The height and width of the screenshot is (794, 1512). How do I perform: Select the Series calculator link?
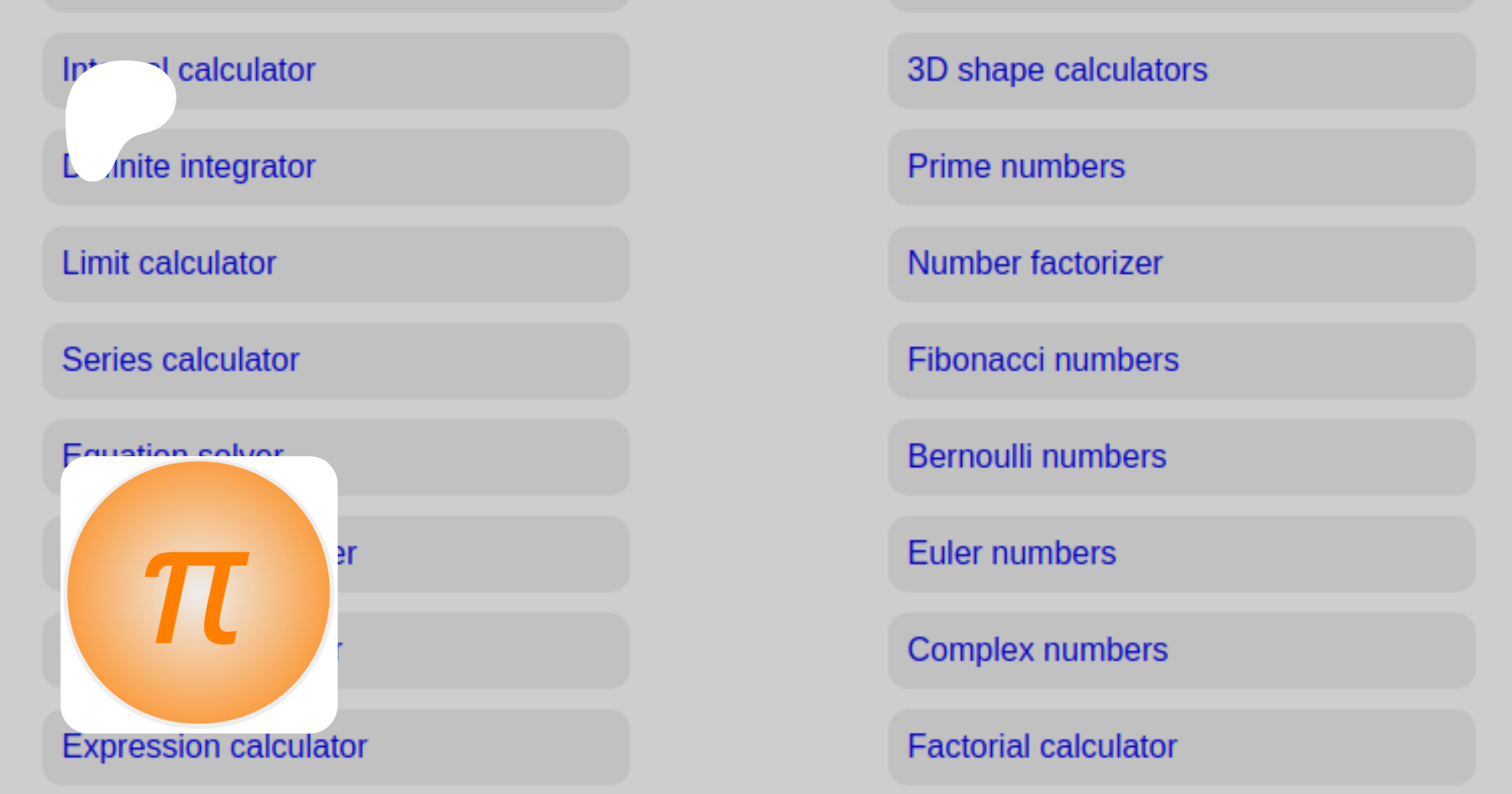181,360
